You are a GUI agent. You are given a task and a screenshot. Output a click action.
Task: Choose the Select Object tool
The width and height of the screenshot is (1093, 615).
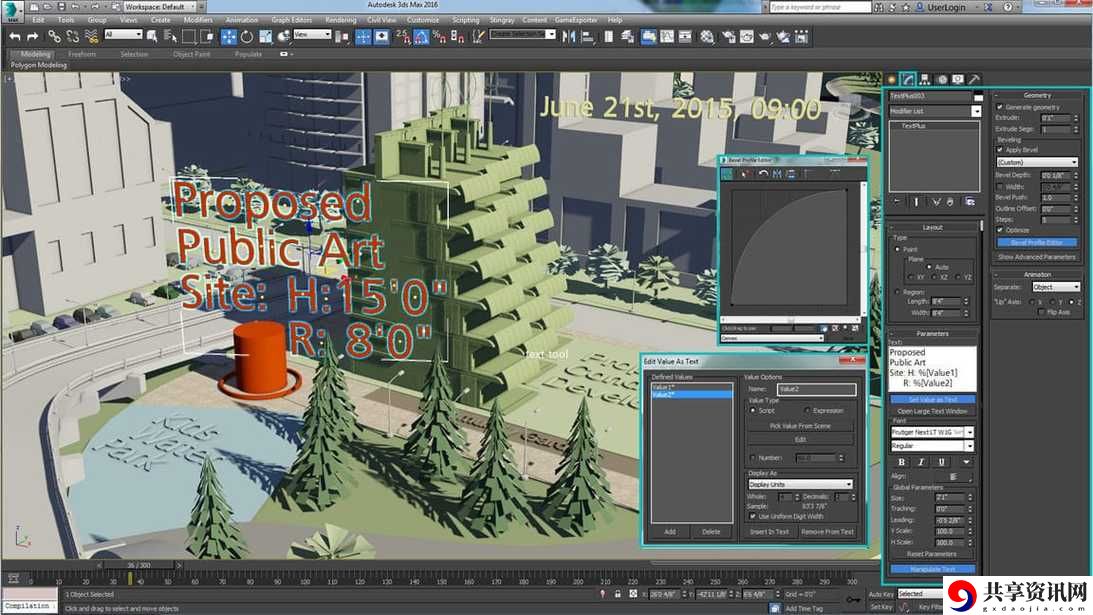pyautogui.click(x=152, y=36)
